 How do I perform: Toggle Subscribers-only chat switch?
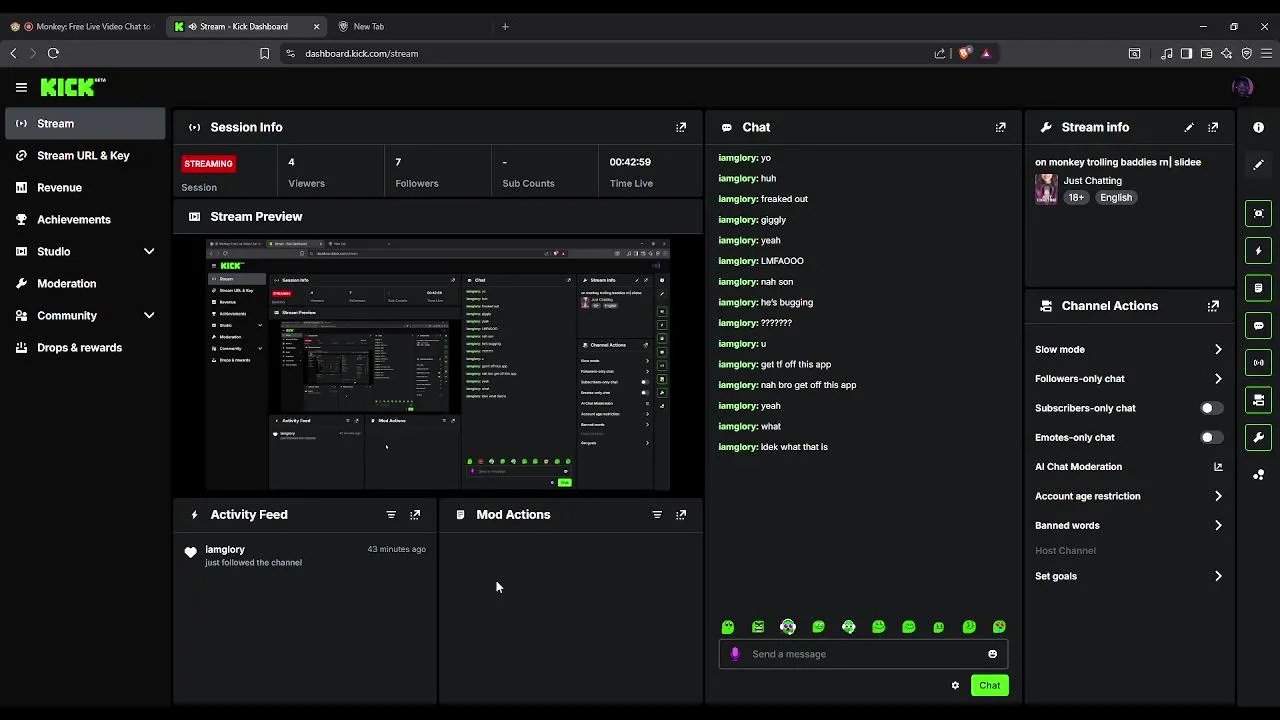(1211, 408)
